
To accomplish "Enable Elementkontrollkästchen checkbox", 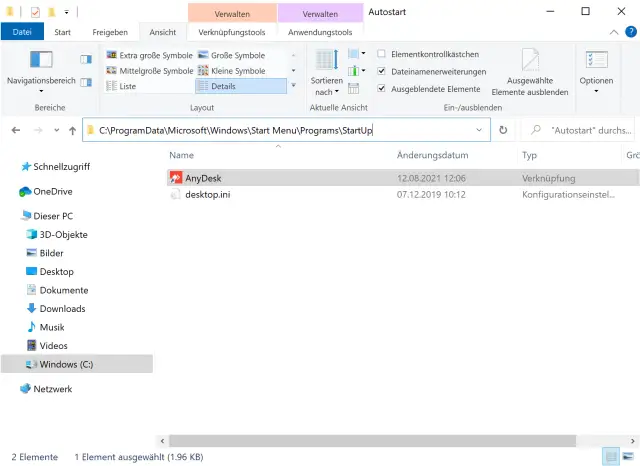I will pos(381,54).
